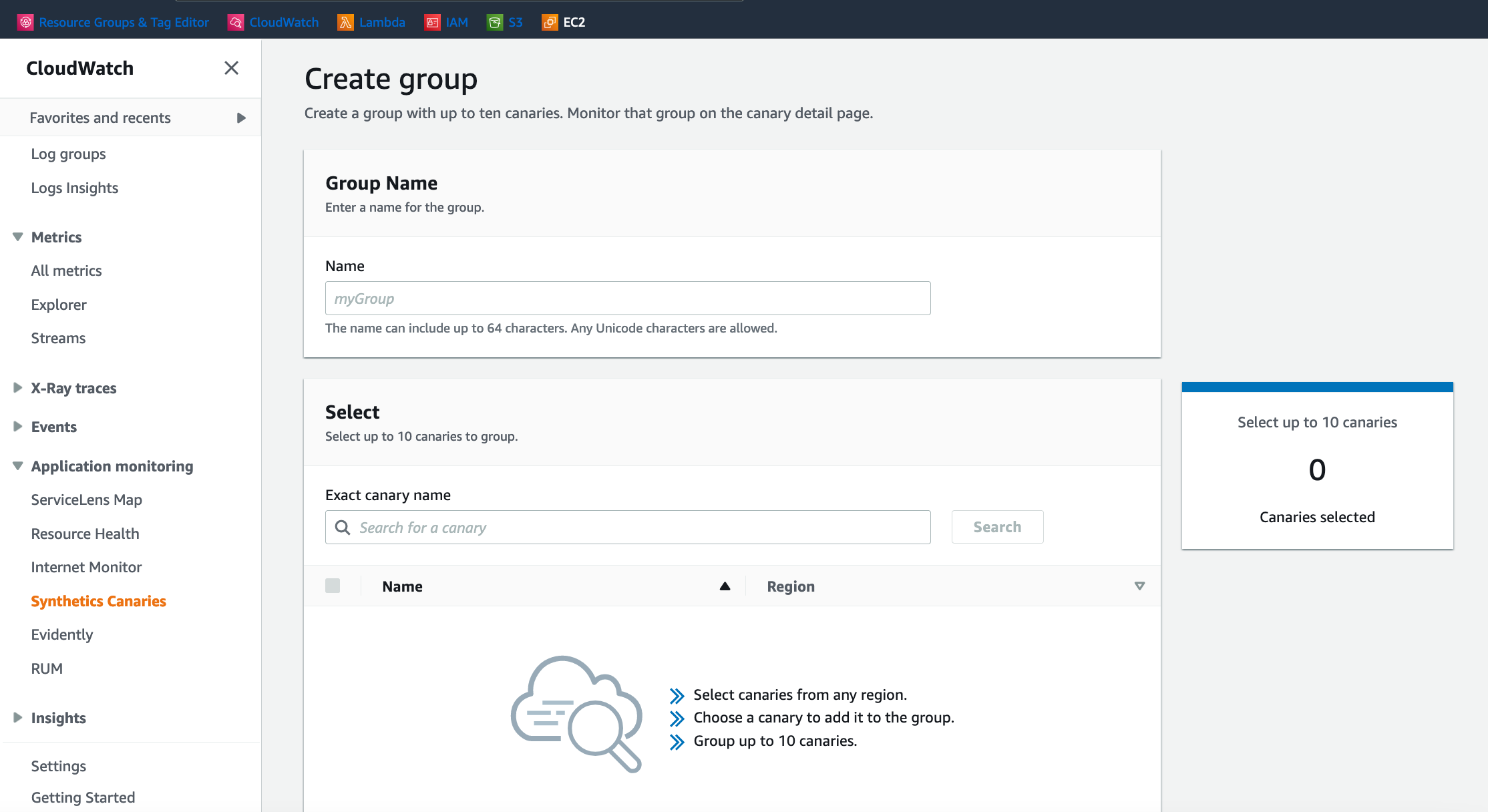Toggle the Name column sort order
Image resolution: width=1488 pixels, height=812 pixels.
coord(725,586)
